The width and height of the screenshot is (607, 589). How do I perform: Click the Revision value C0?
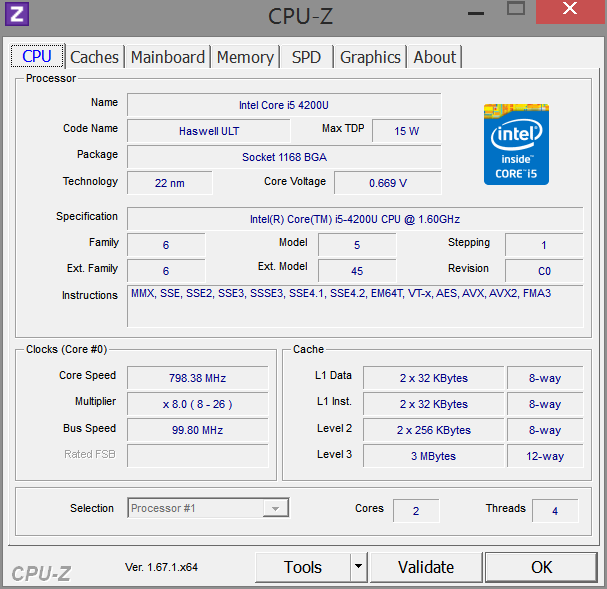(x=544, y=271)
